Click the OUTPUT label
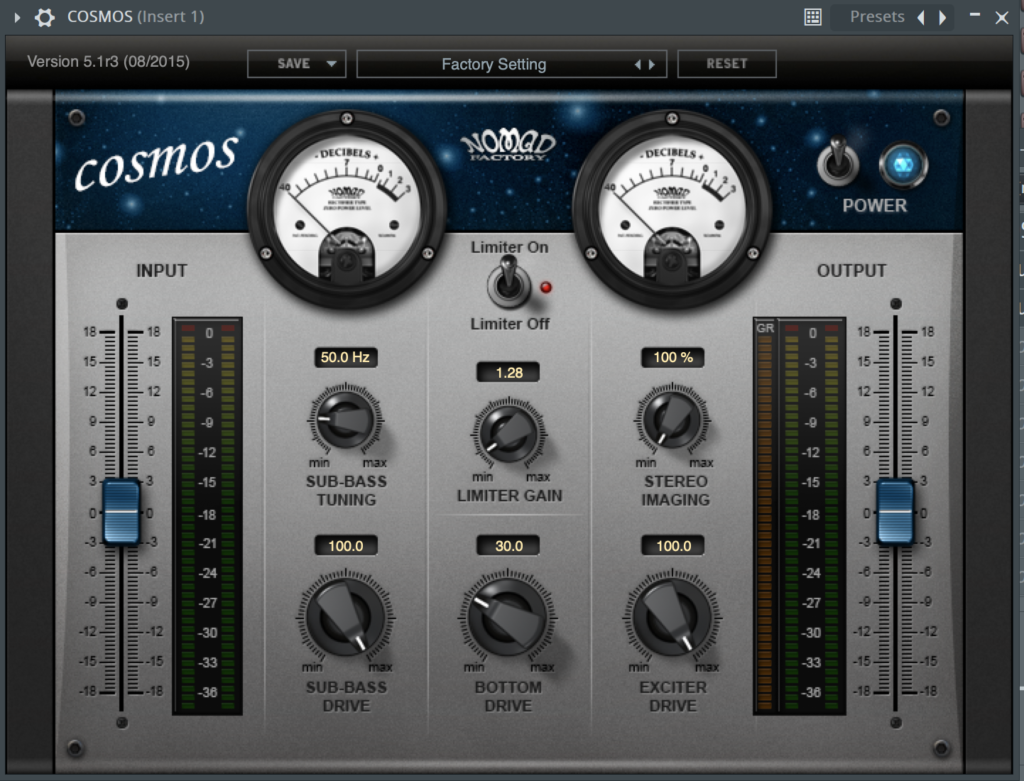 (x=852, y=271)
